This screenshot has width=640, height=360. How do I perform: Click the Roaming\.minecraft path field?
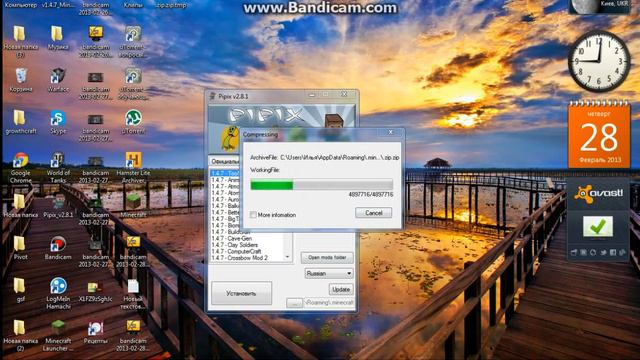[329, 303]
